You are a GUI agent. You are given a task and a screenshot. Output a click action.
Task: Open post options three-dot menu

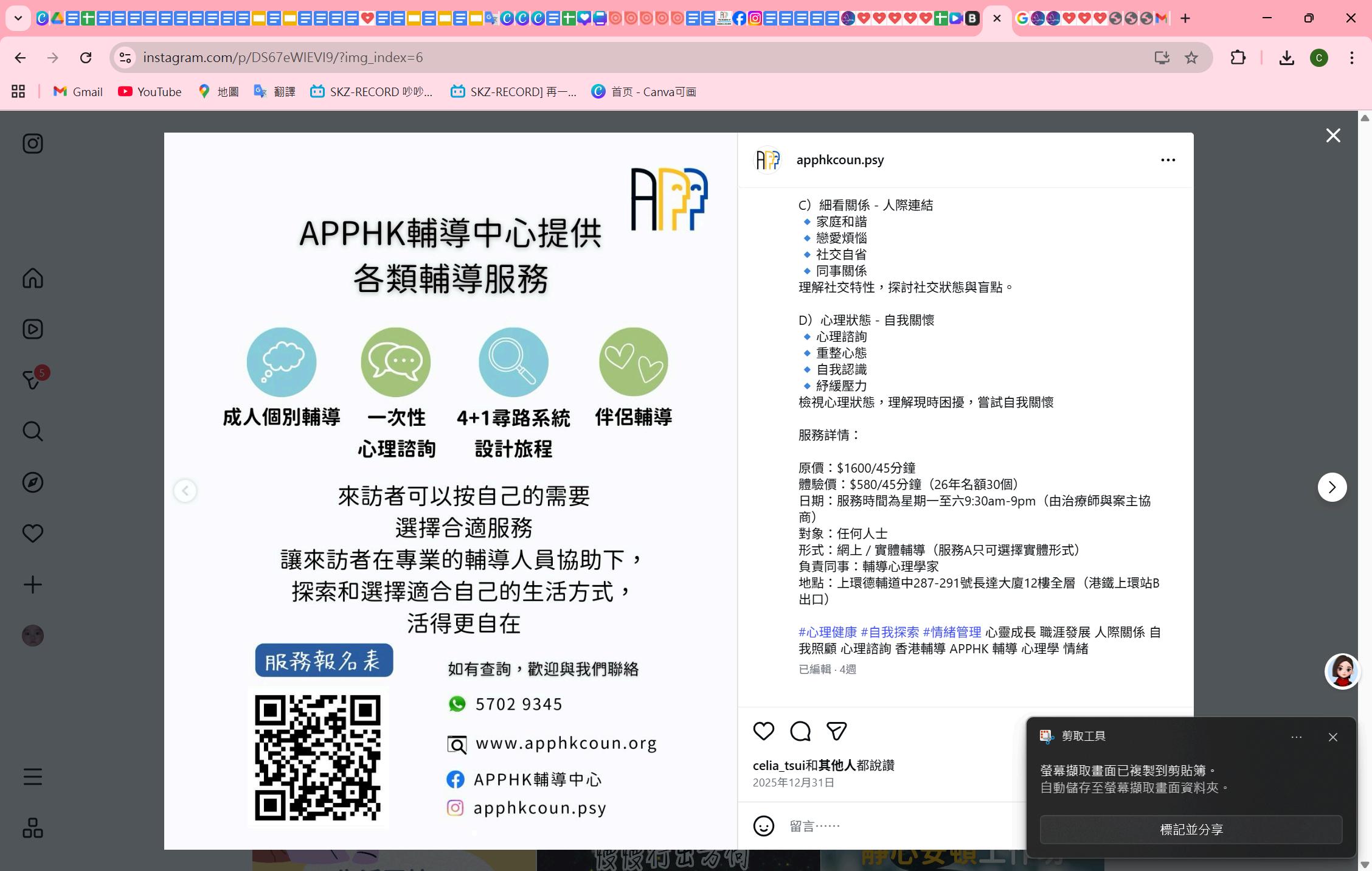click(x=1168, y=160)
